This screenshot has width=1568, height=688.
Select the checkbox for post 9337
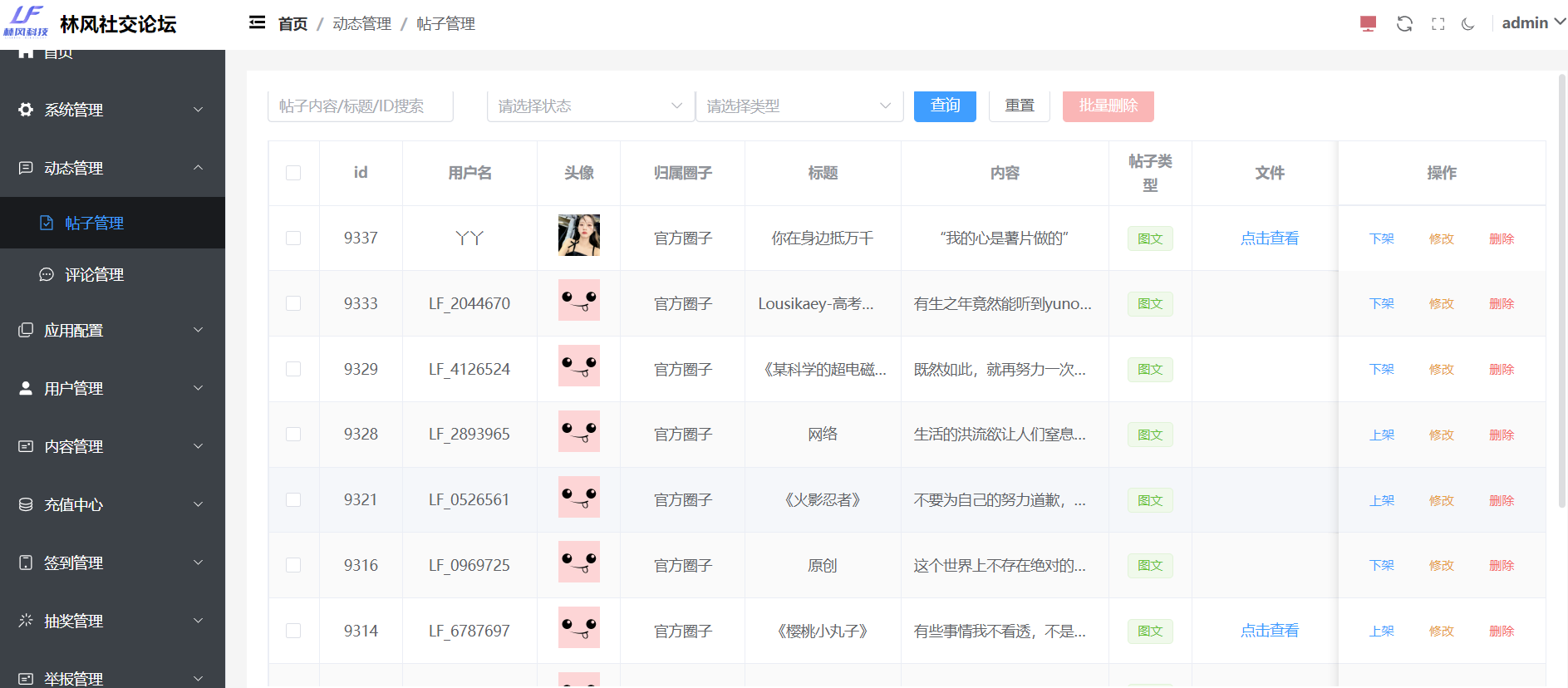pyautogui.click(x=293, y=238)
